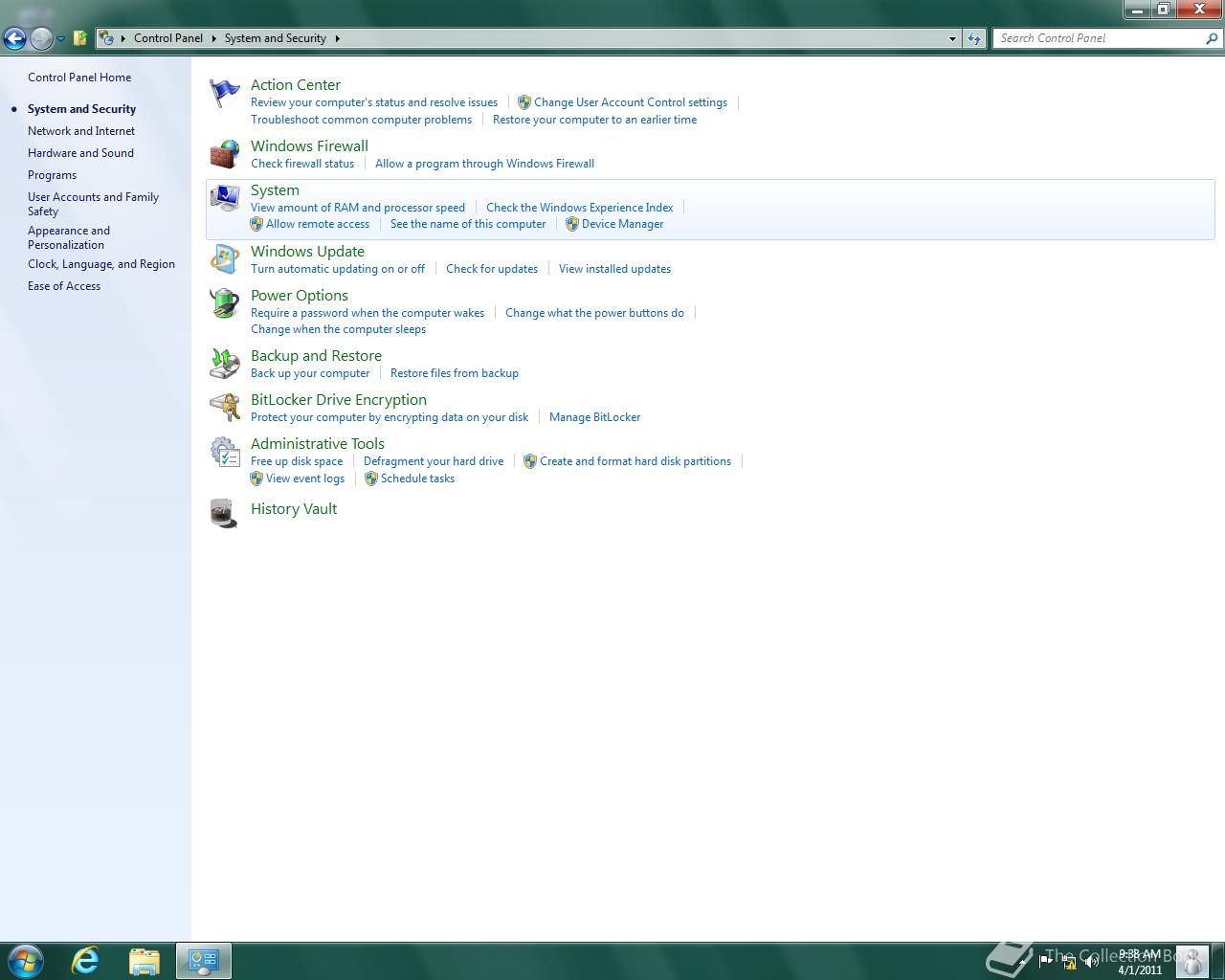Click Restore files from backup
Screen dimensions: 1225x980
click(455, 373)
